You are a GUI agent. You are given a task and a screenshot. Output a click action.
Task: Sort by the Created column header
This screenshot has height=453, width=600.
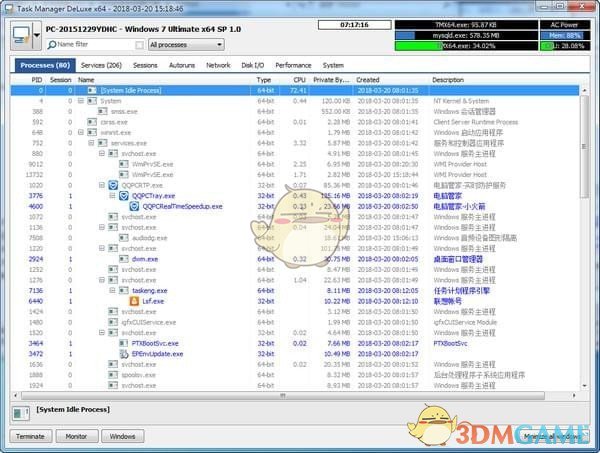pyautogui.click(x=367, y=80)
